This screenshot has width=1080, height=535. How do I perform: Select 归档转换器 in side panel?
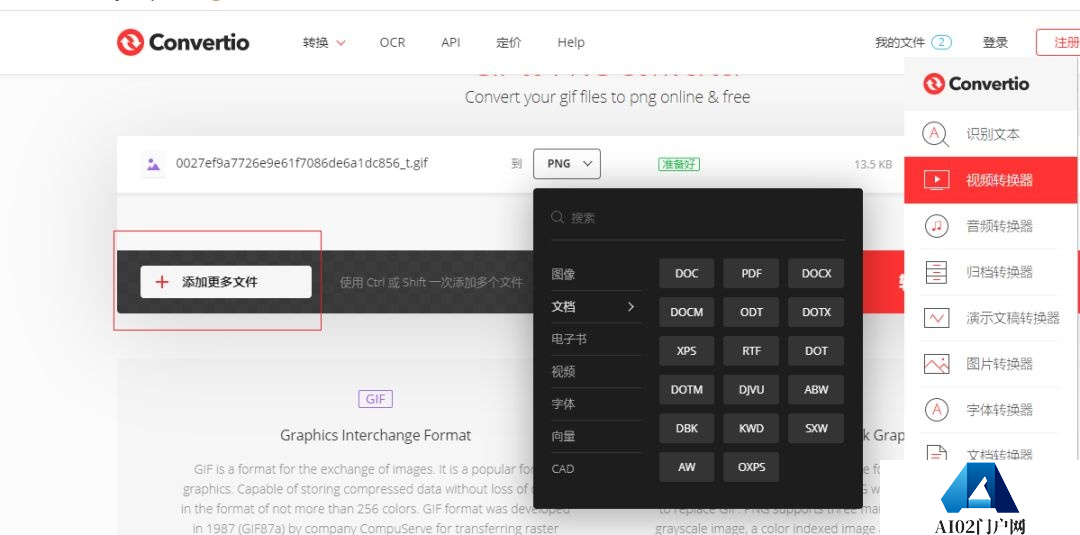pyautogui.click(x=992, y=272)
